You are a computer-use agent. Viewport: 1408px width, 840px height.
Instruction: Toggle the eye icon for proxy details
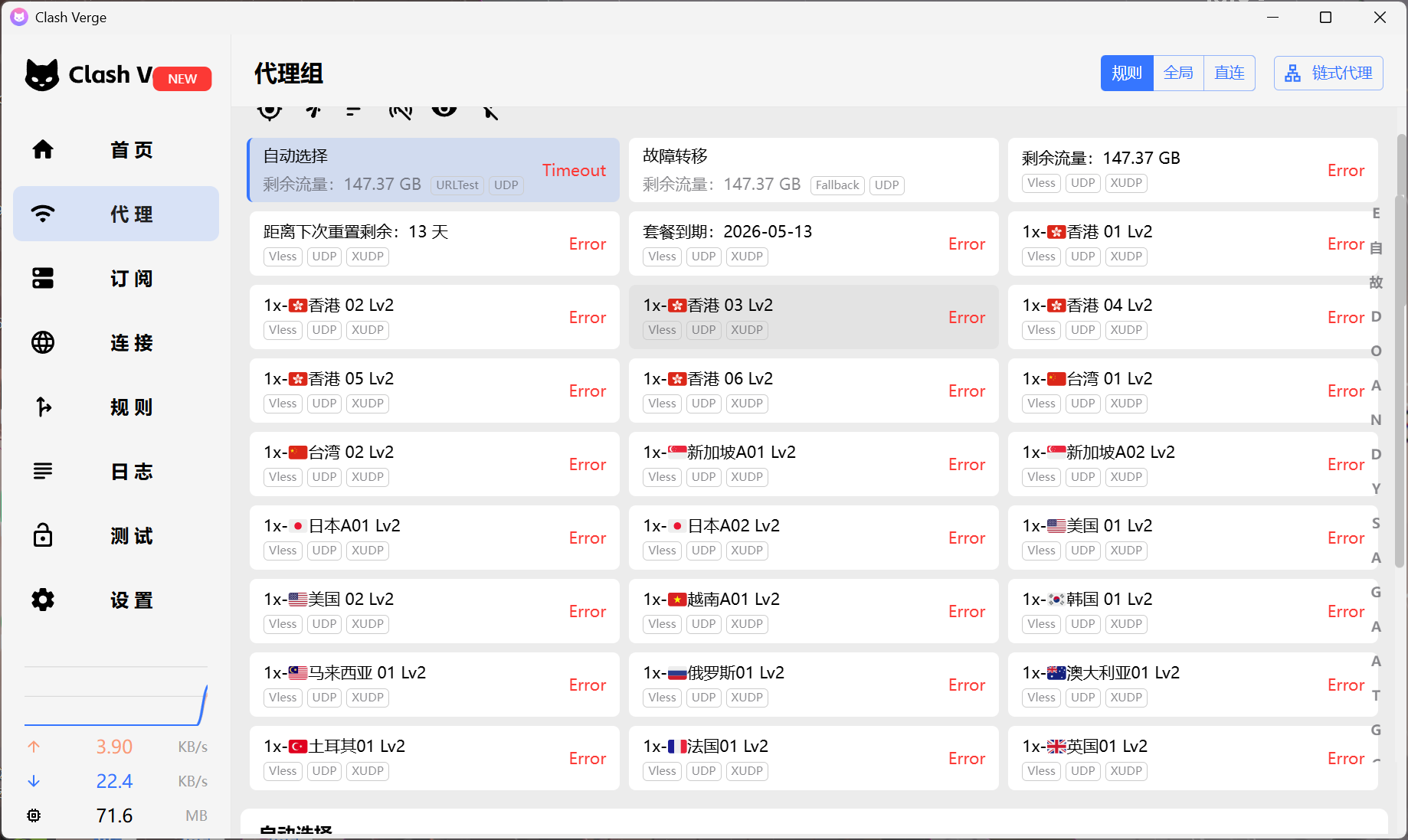click(444, 109)
